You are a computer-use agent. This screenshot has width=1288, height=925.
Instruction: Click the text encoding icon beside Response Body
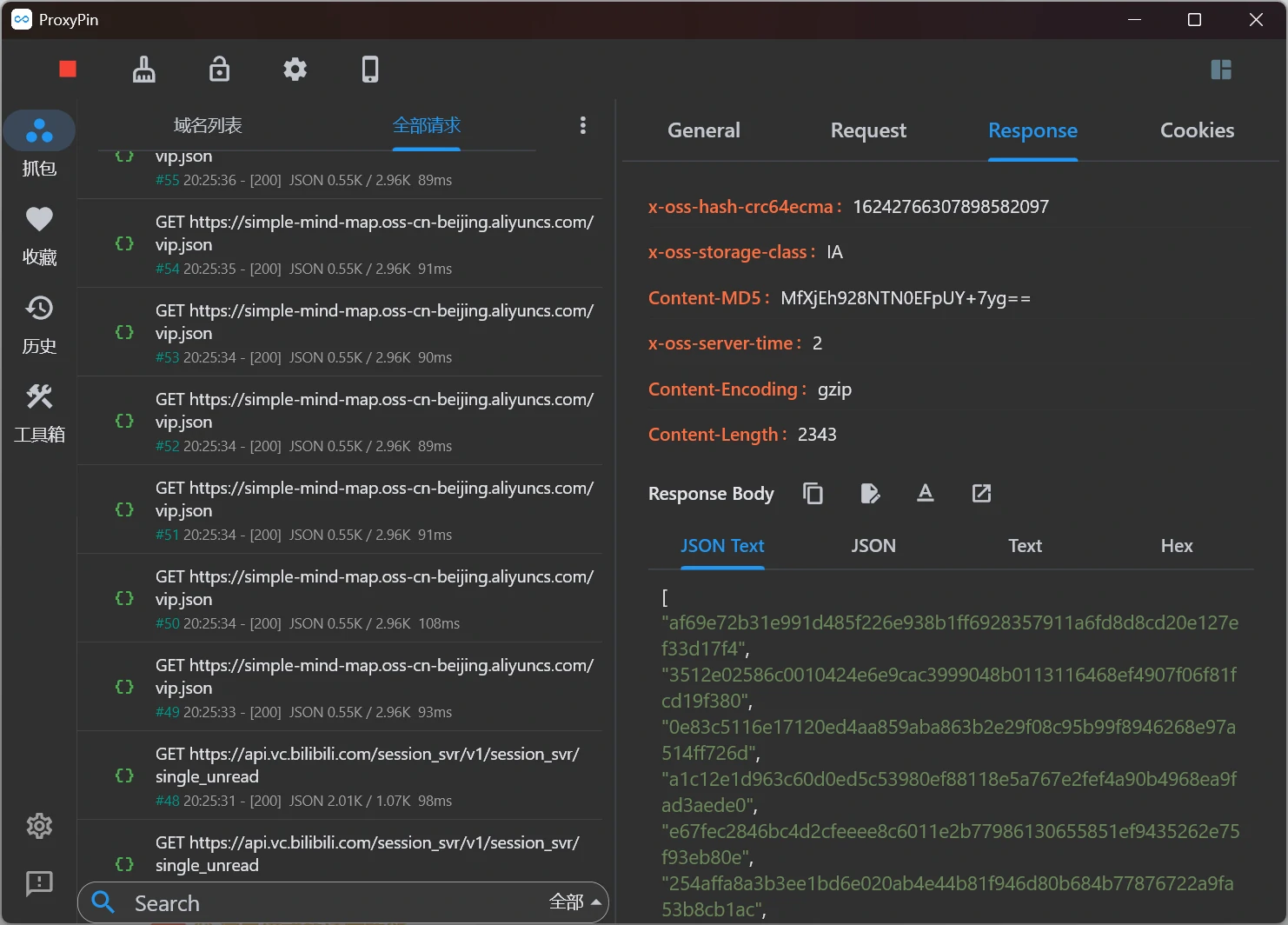[x=926, y=494]
